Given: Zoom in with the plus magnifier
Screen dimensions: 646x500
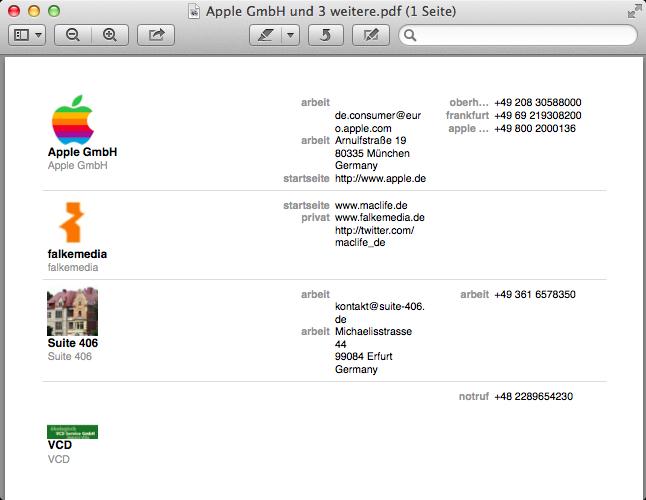Looking at the screenshot, I should (x=110, y=35).
